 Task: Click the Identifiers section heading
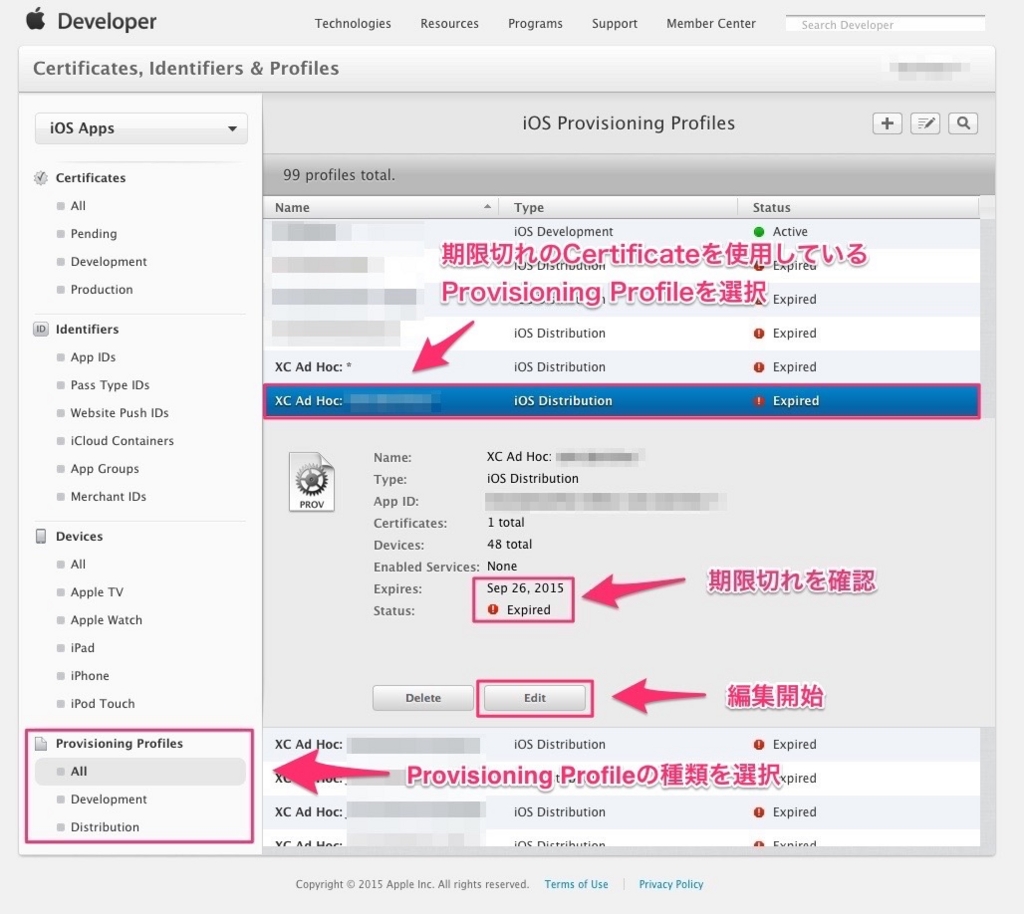pyautogui.click(x=87, y=329)
